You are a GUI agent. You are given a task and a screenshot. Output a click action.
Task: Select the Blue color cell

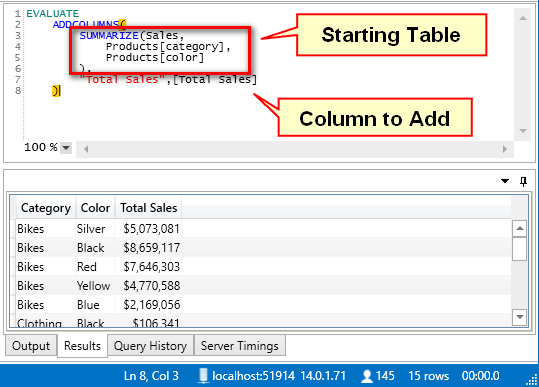tap(95, 305)
